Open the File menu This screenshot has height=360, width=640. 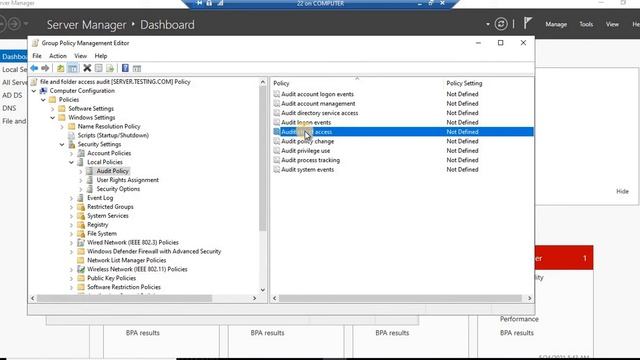[37, 56]
